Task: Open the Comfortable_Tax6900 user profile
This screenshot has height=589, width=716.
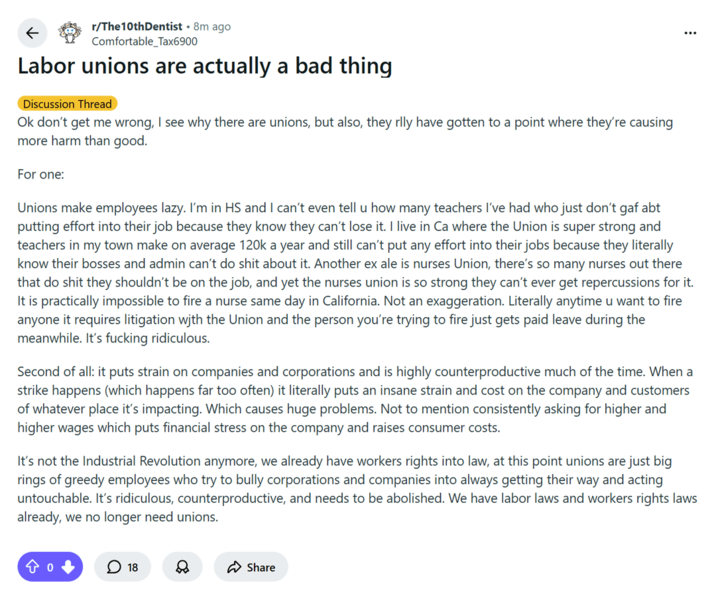Action: coord(144,41)
